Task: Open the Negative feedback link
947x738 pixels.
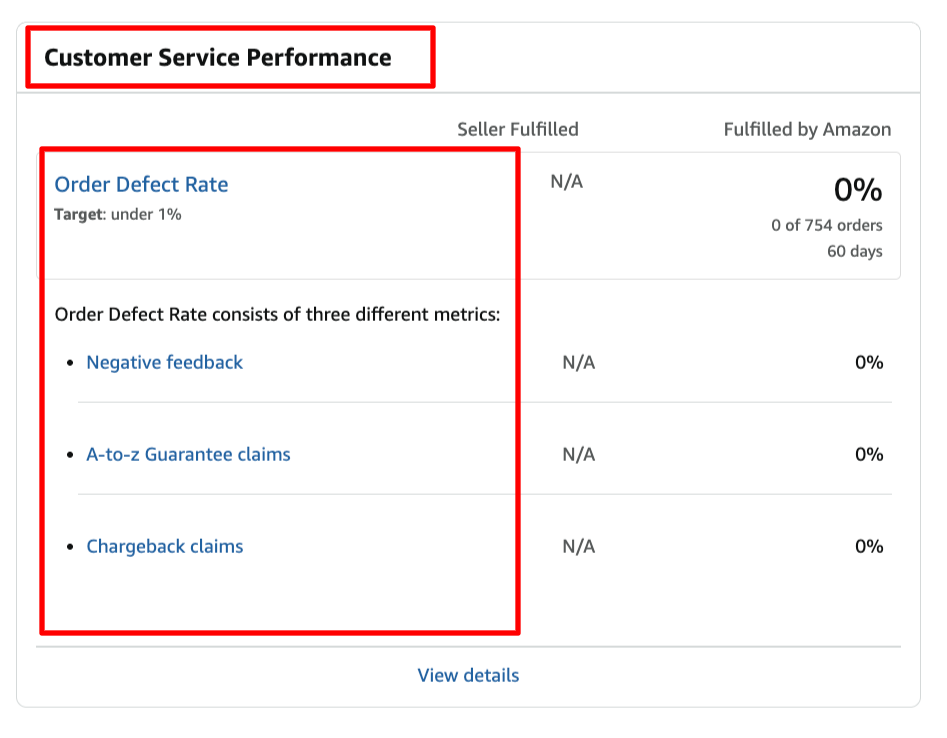Action: point(164,362)
